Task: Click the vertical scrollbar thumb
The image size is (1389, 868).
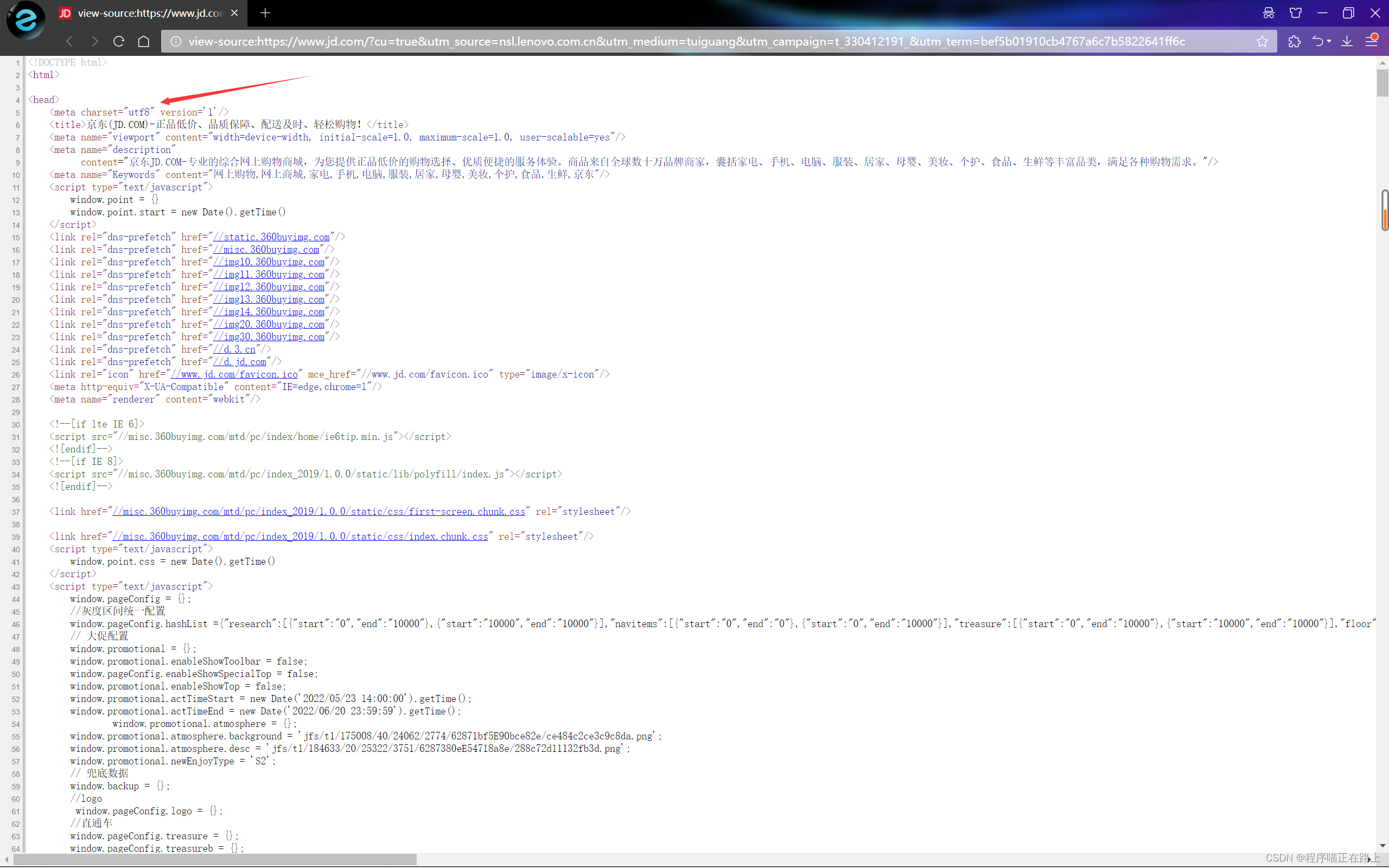Action: (x=1382, y=82)
